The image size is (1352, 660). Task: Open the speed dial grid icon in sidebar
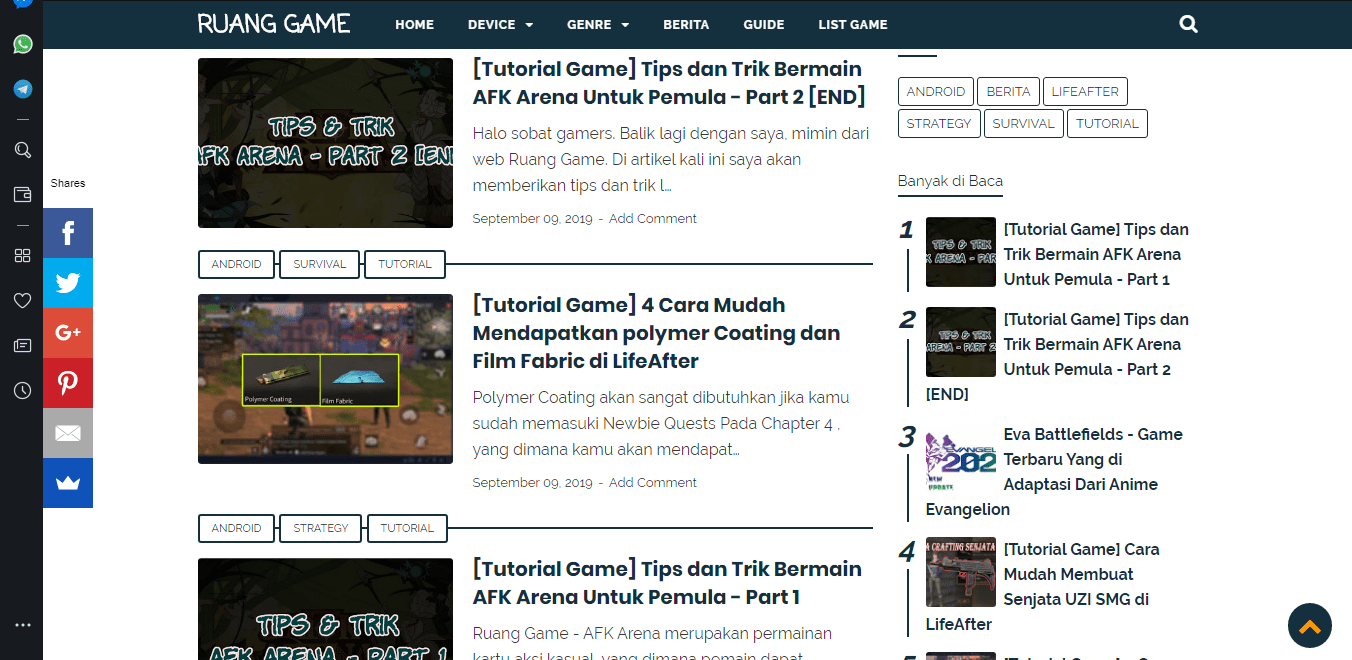point(22,255)
